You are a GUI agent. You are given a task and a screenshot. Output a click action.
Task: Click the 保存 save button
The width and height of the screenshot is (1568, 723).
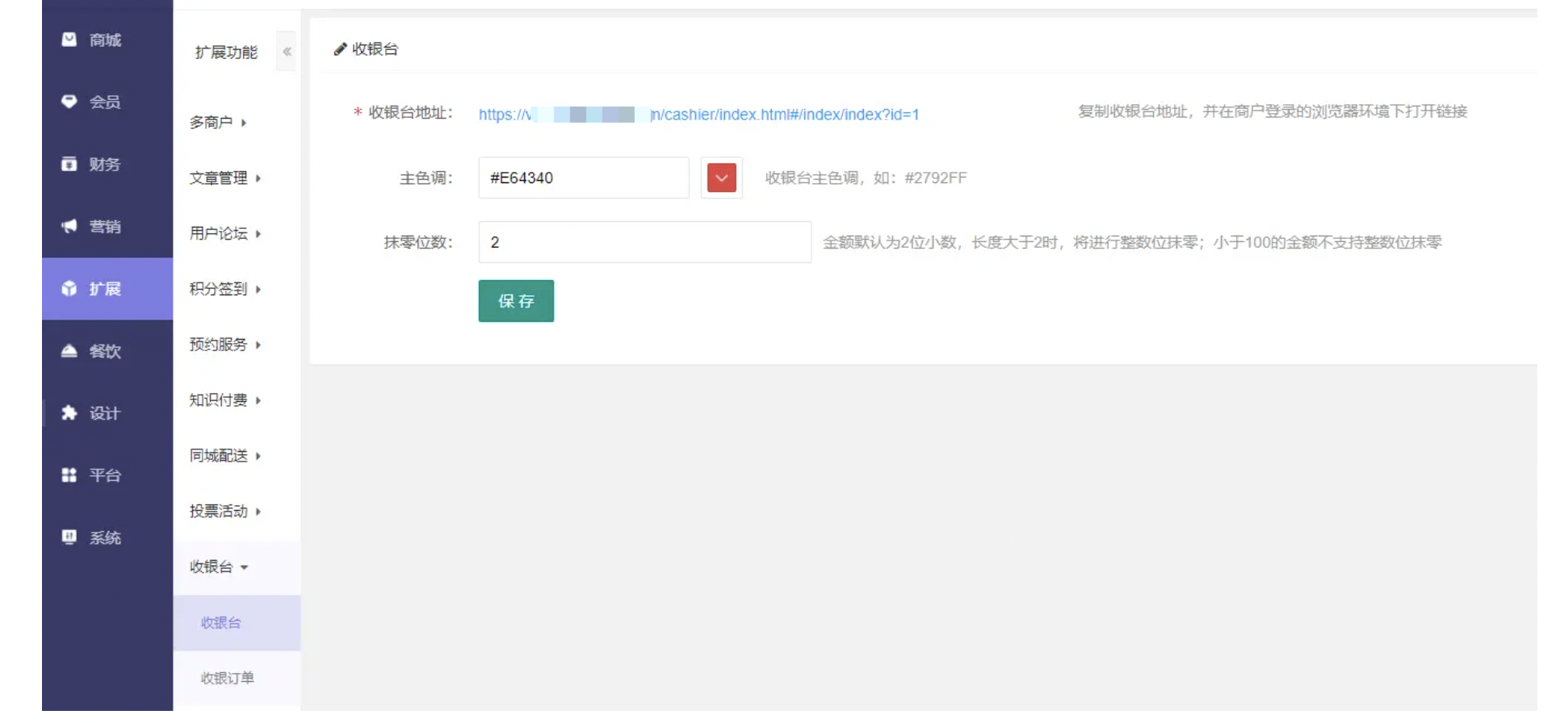coord(516,301)
